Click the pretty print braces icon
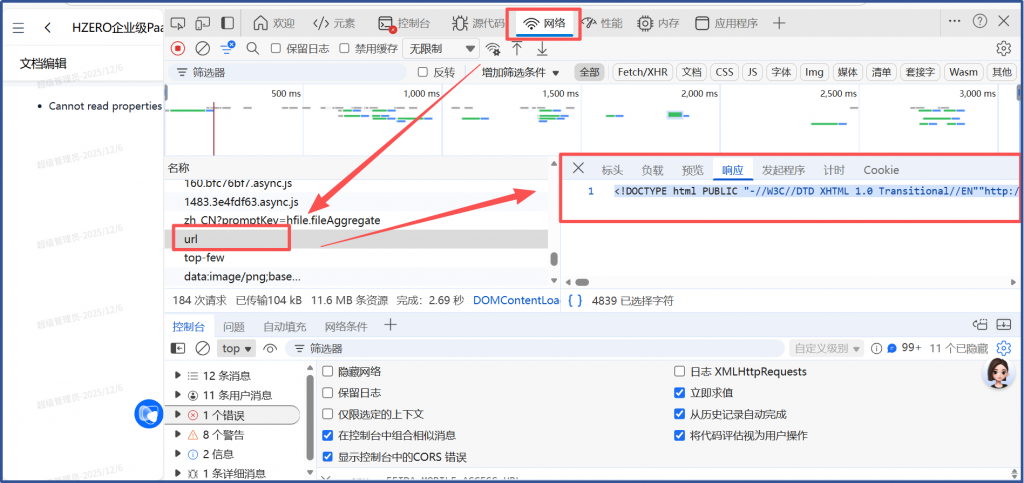 coord(575,300)
